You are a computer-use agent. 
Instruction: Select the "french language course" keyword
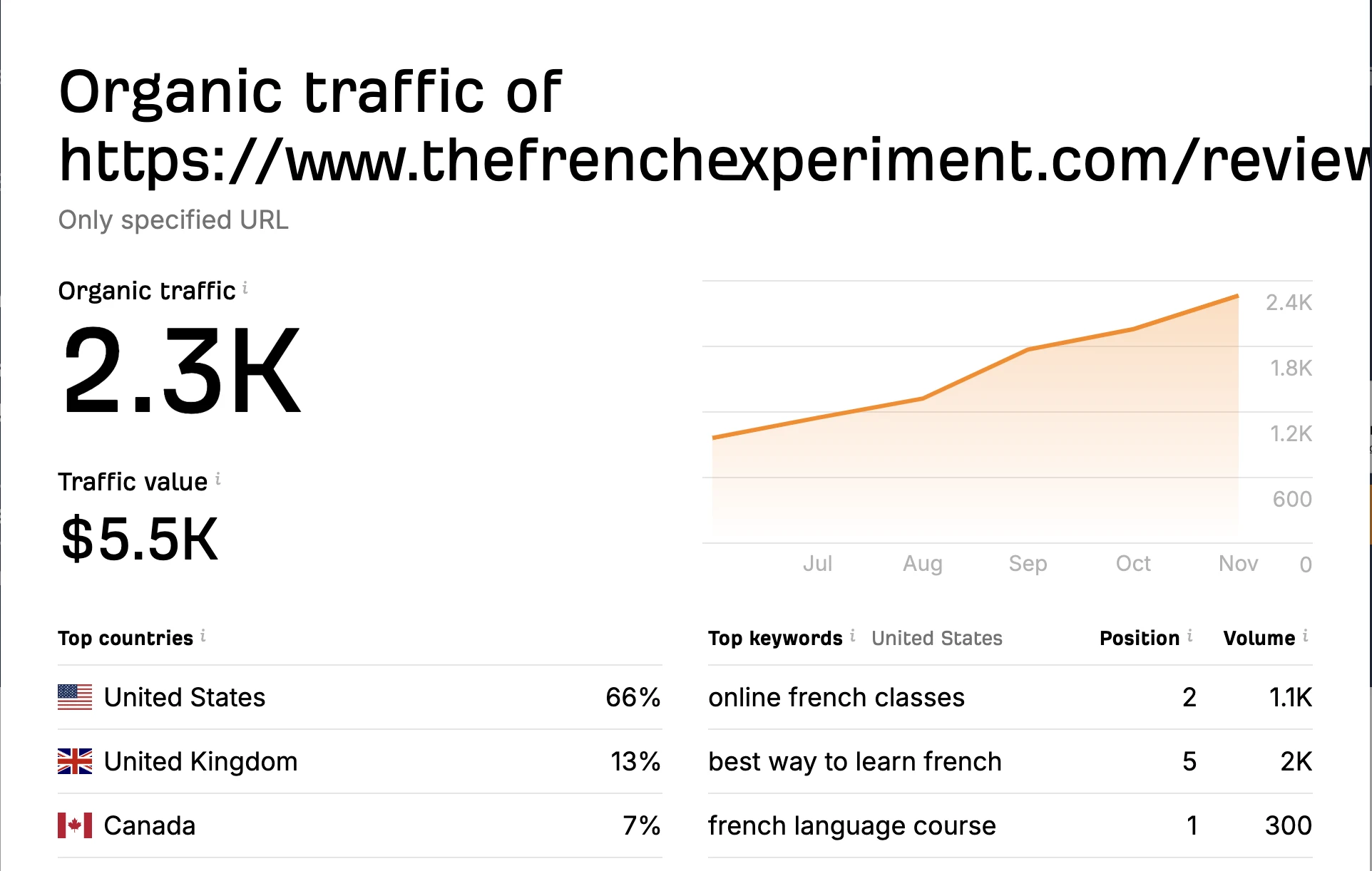coord(851,825)
